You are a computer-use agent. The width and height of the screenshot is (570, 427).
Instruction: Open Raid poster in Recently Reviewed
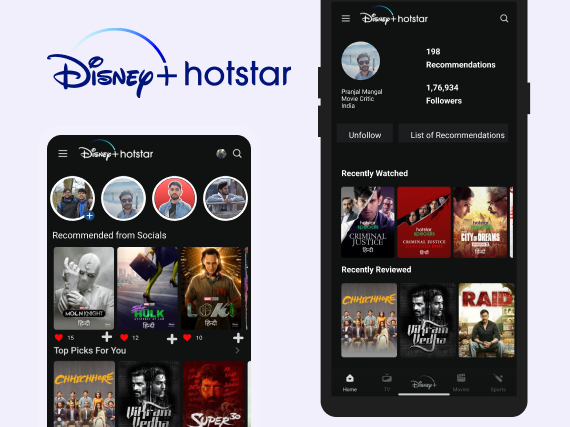(486, 320)
